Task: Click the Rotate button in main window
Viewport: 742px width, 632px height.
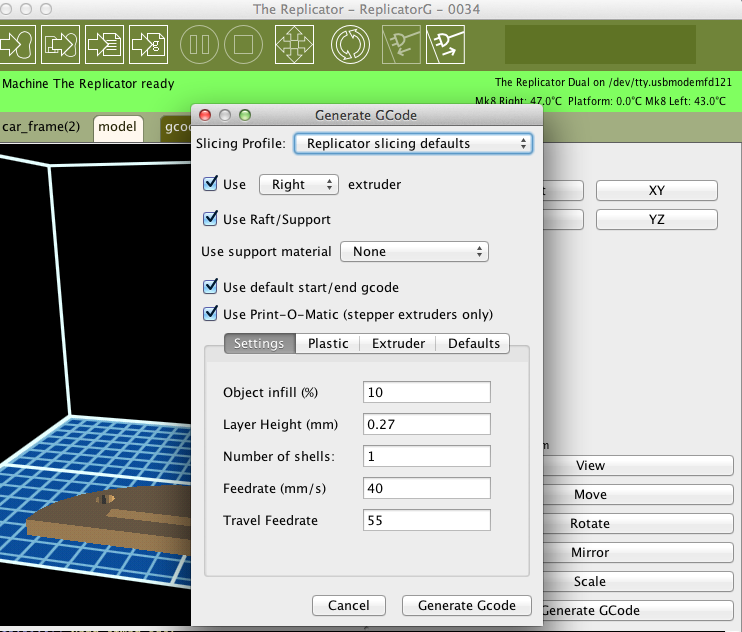Action: (638, 524)
